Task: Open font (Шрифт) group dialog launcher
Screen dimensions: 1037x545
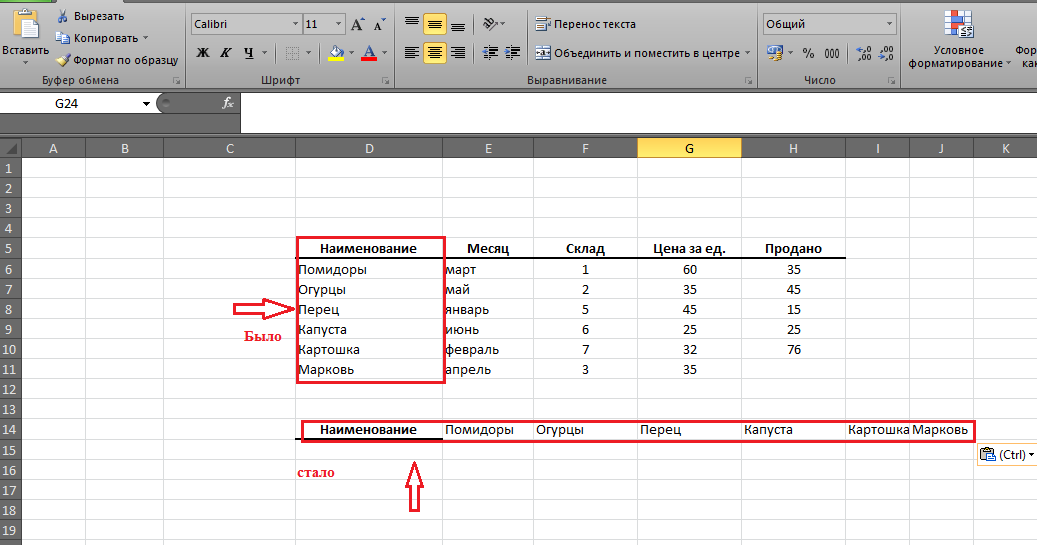Action: (x=386, y=81)
